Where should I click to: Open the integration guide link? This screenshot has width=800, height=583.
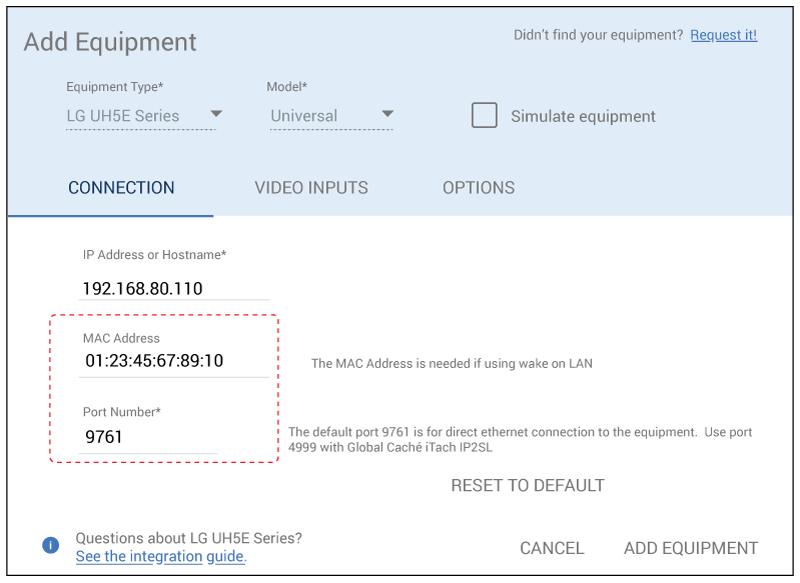(x=160, y=556)
